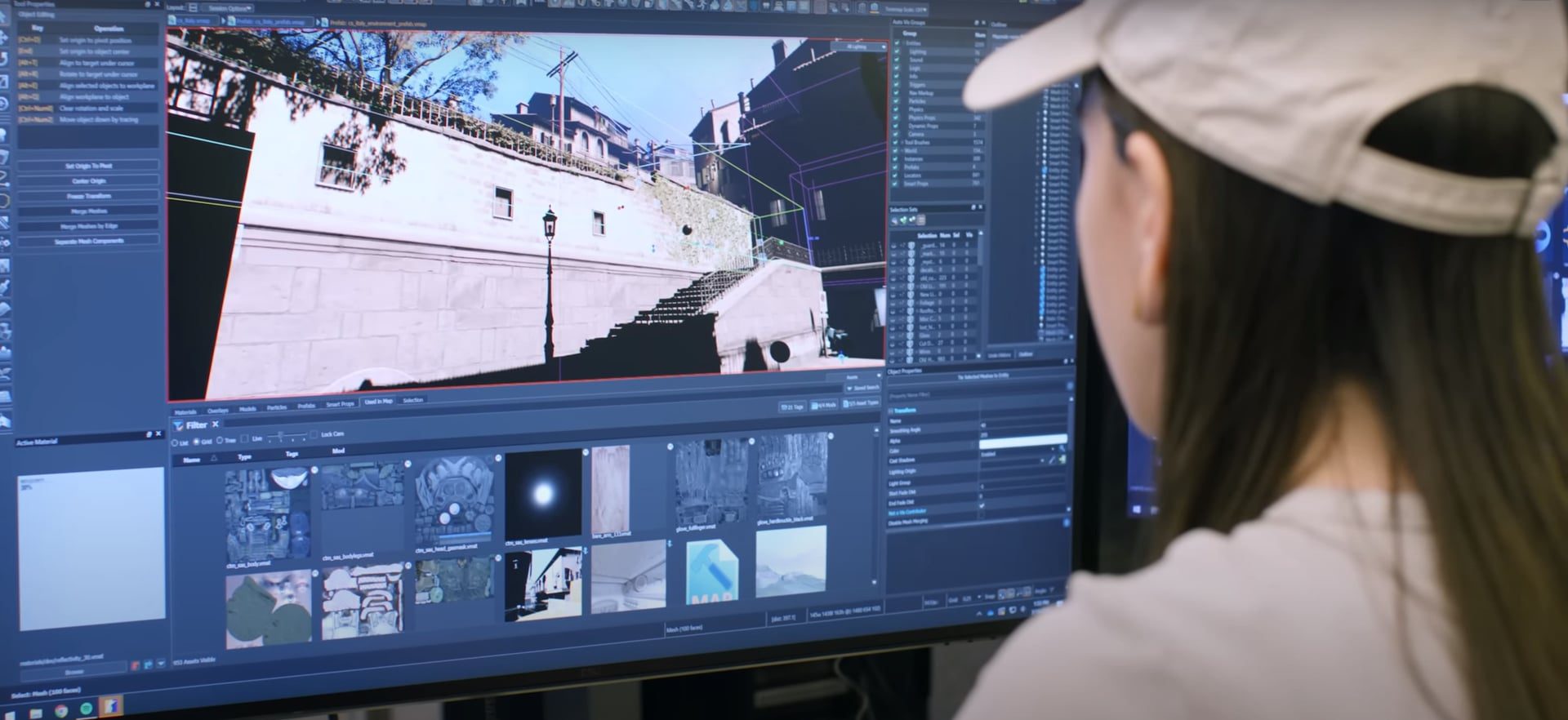
Task: Click the Separate Mesh Components button
Action: pos(88,242)
